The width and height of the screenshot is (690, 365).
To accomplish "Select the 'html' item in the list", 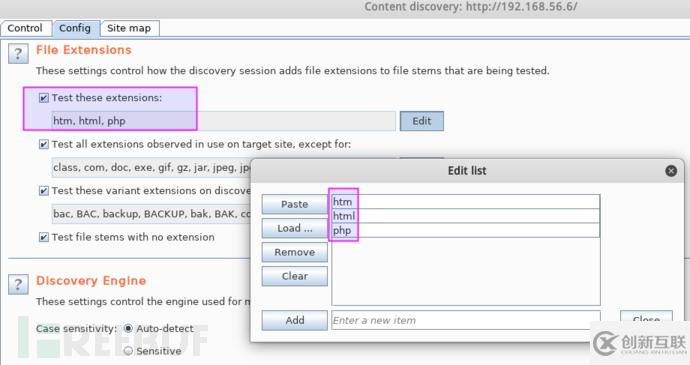I will tap(466, 216).
